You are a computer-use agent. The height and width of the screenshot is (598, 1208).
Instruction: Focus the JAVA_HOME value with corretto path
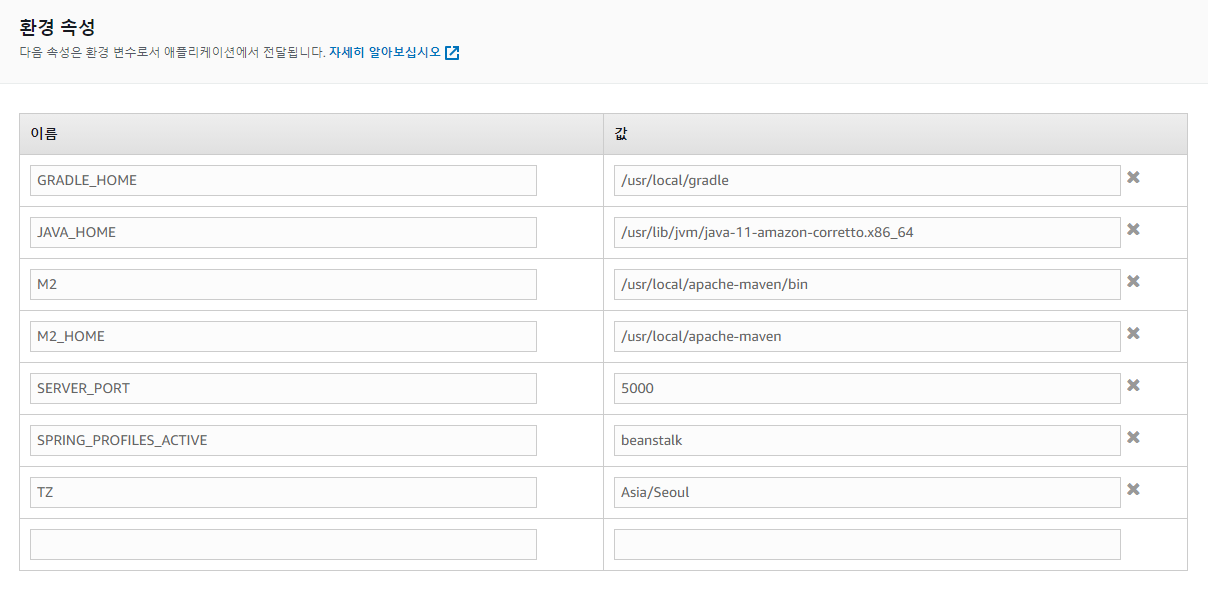tap(866, 232)
